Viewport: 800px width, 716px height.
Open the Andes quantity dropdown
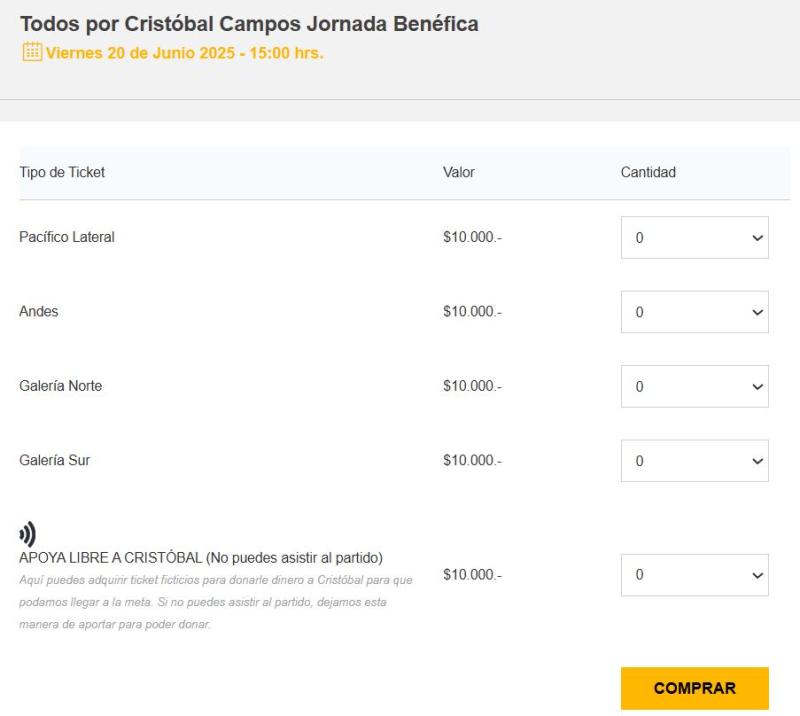coord(694,312)
